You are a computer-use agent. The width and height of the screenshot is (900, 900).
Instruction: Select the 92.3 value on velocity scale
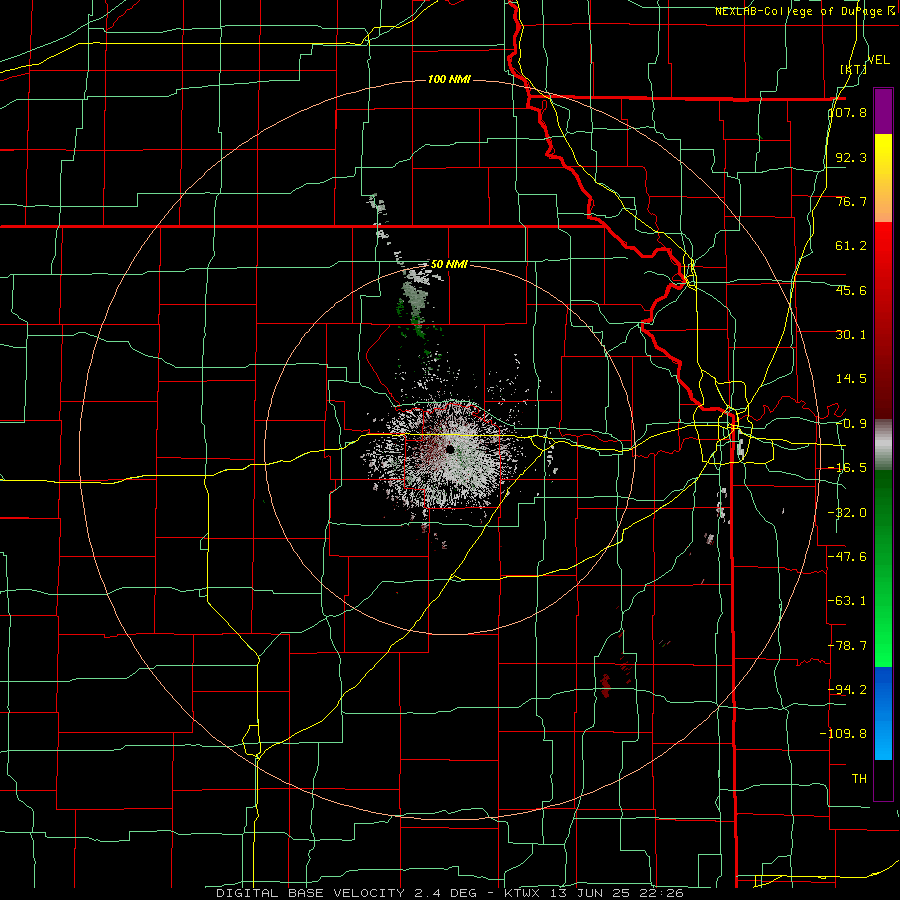(851, 157)
